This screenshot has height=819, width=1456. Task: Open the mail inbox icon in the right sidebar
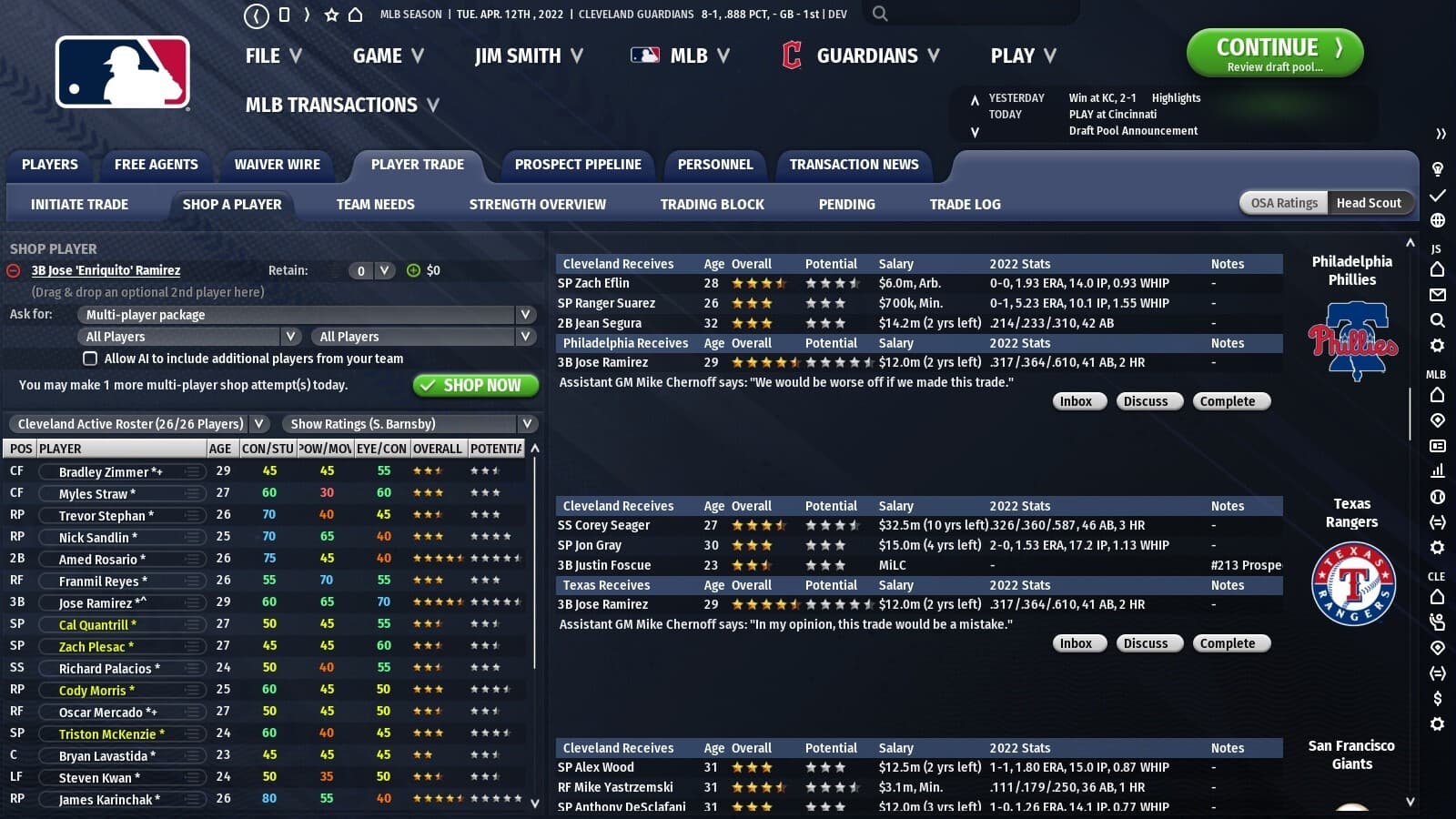pyautogui.click(x=1438, y=295)
